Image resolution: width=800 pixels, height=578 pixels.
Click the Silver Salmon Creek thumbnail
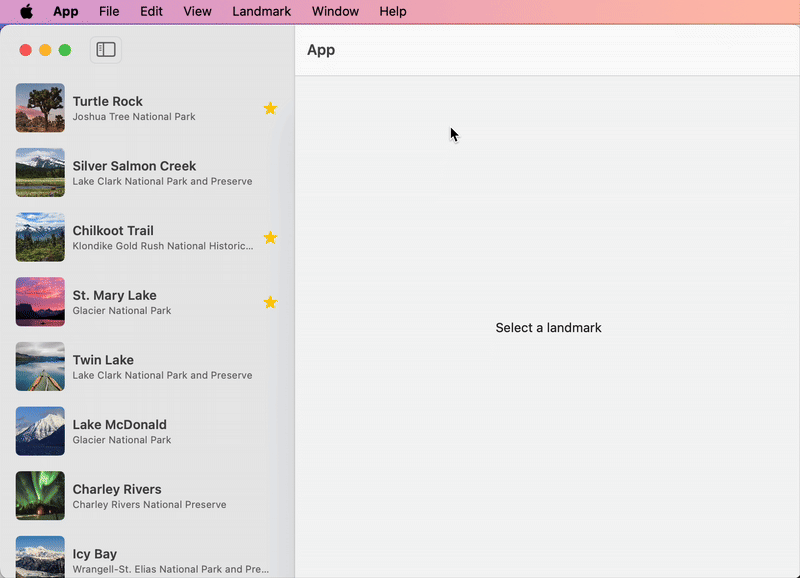point(40,173)
